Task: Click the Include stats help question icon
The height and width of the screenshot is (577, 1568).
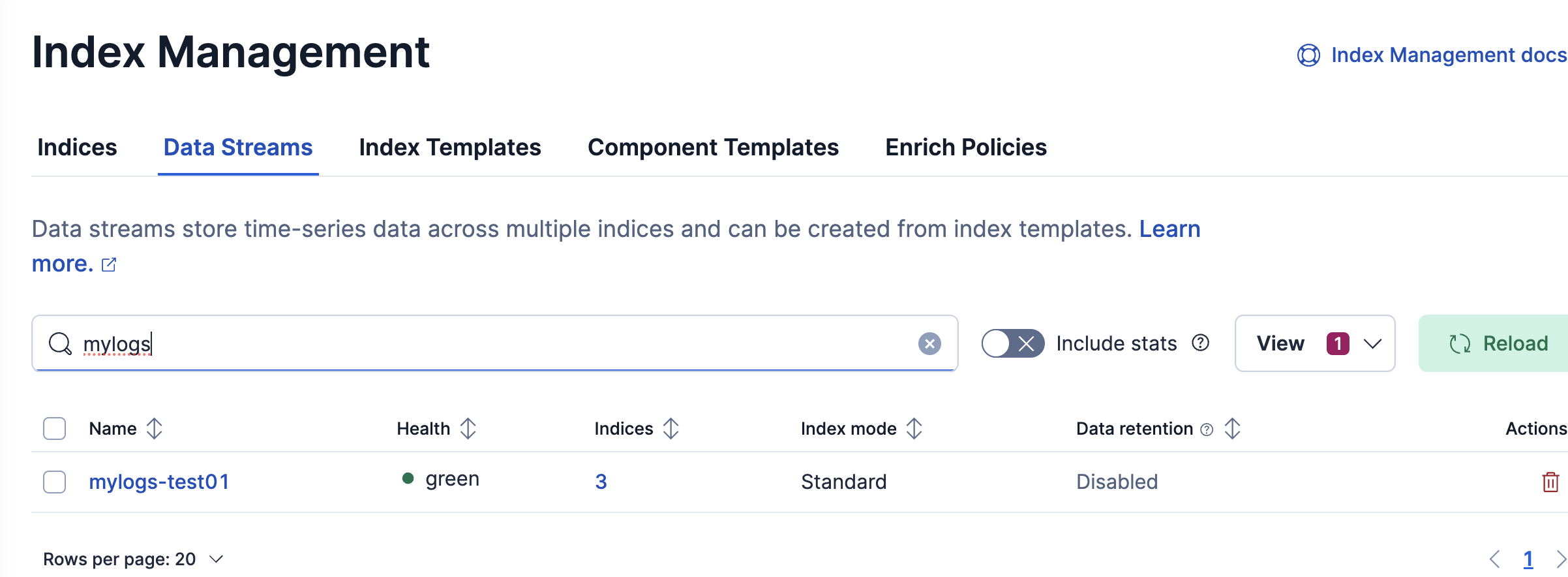Action: (x=1200, y=343)
